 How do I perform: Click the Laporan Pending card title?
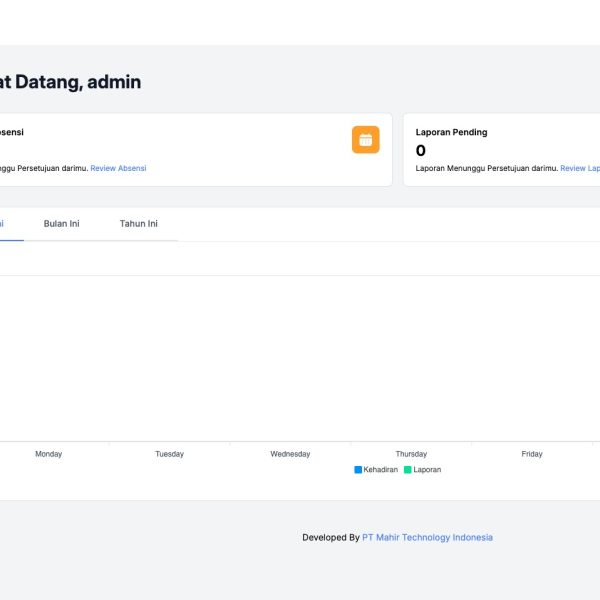coord(451,132)
